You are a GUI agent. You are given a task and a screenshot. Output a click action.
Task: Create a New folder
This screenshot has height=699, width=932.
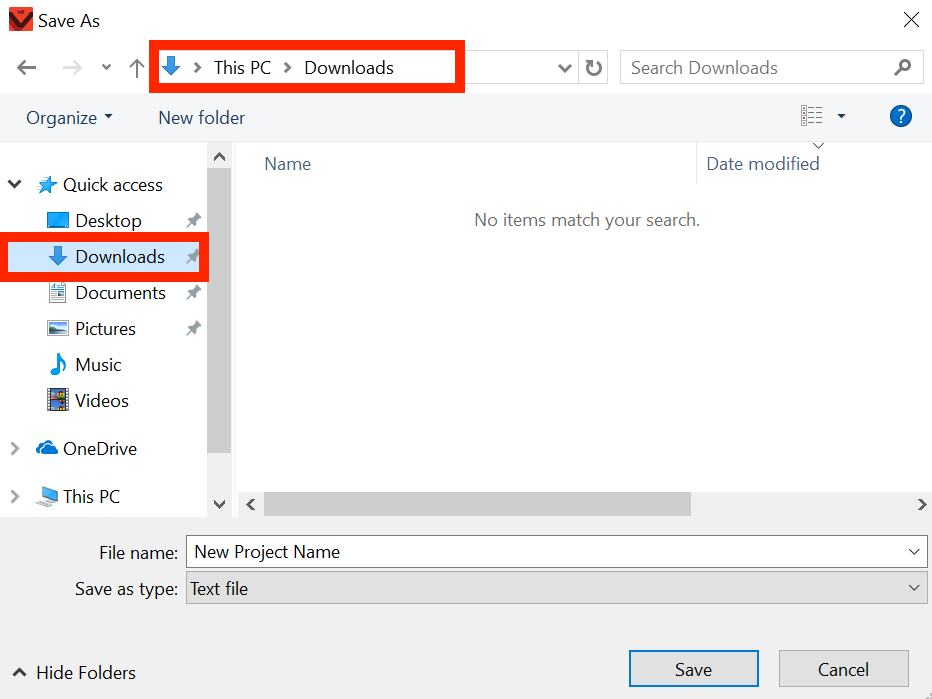(200, 117)
